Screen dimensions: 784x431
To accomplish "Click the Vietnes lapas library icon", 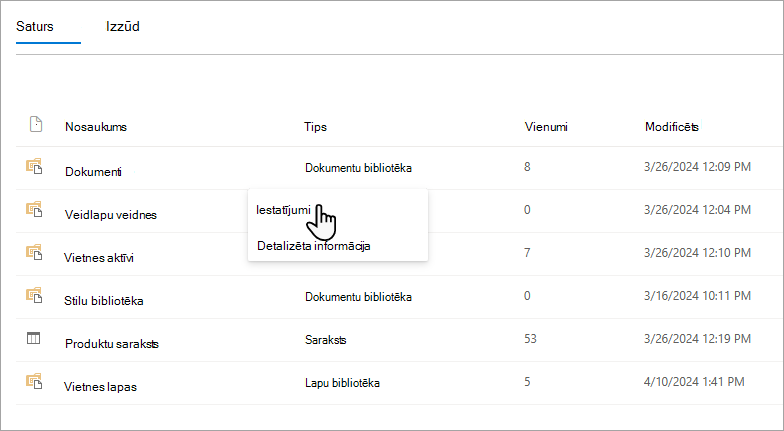I will point(34,381).
